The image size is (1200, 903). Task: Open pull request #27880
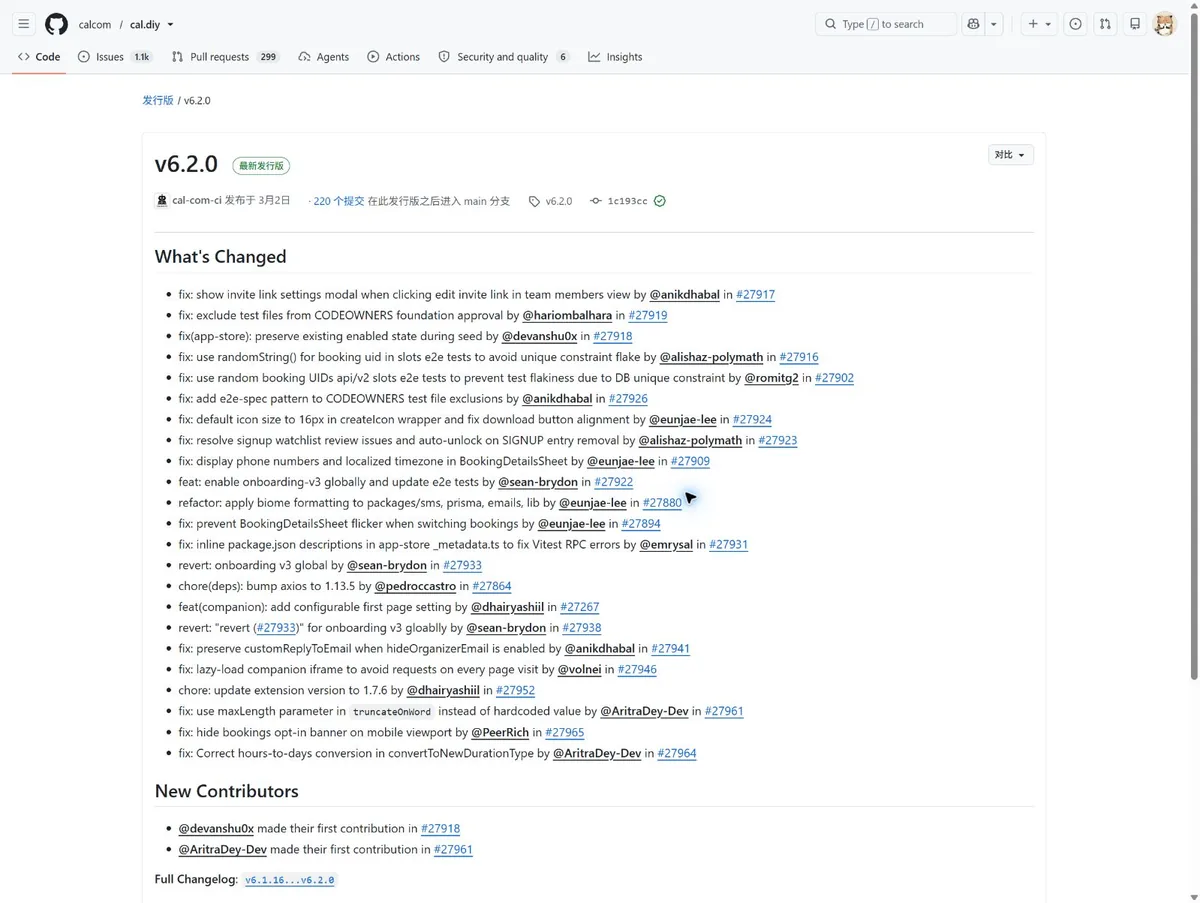662,503
